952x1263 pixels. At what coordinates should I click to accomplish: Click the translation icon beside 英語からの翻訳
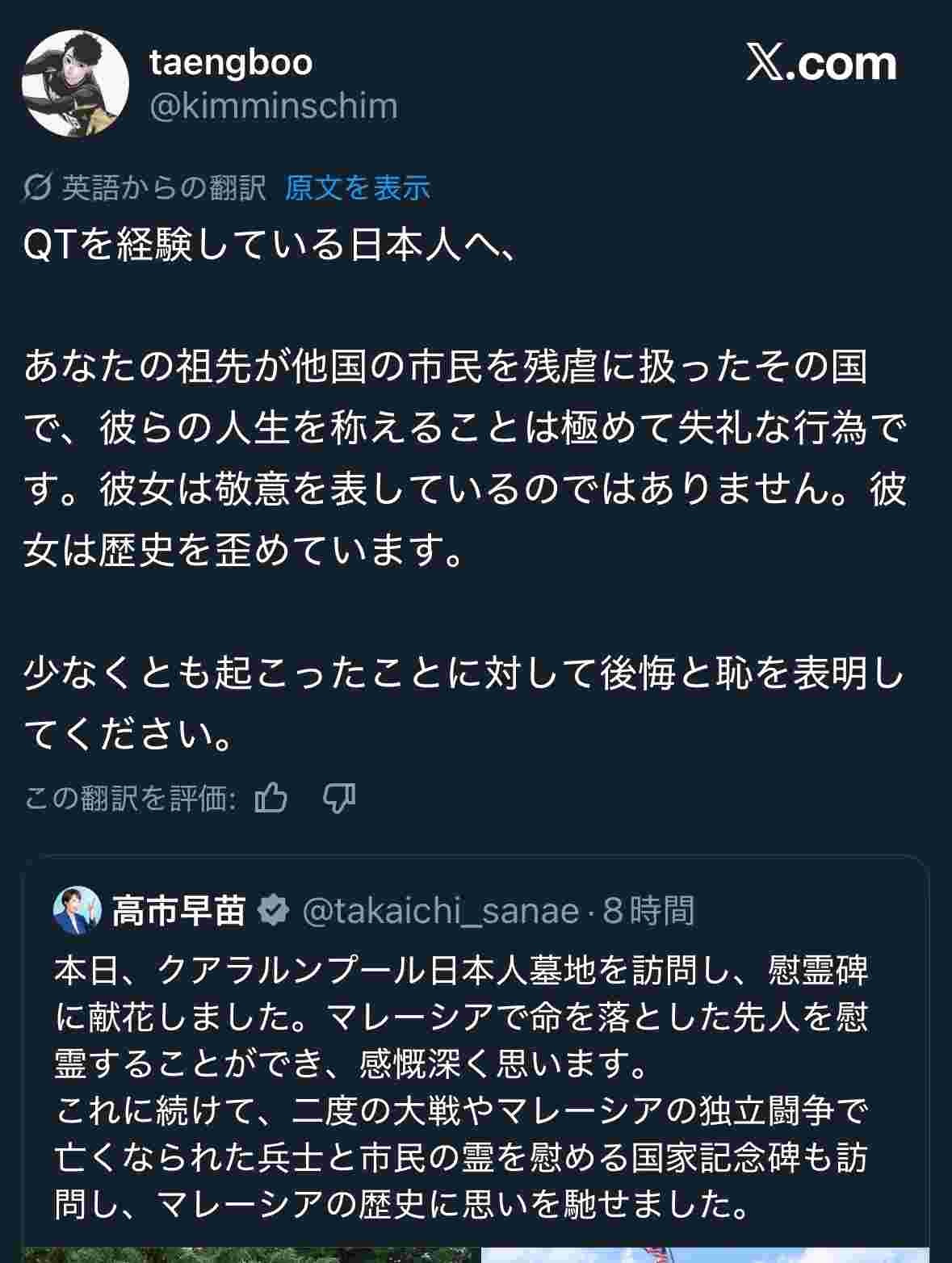pos(39,188)
